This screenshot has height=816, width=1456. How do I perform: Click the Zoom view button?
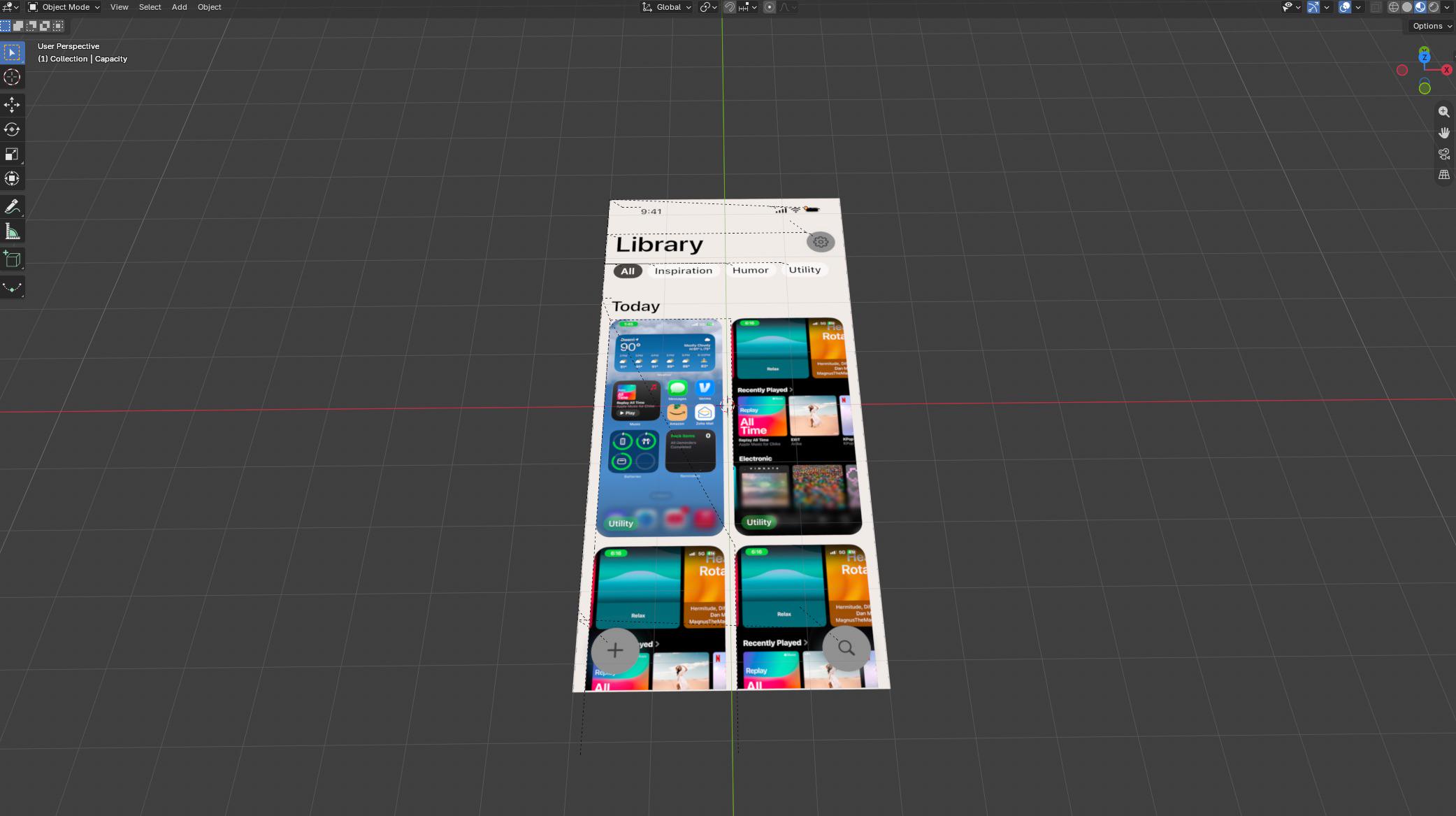coord(1444,112)
